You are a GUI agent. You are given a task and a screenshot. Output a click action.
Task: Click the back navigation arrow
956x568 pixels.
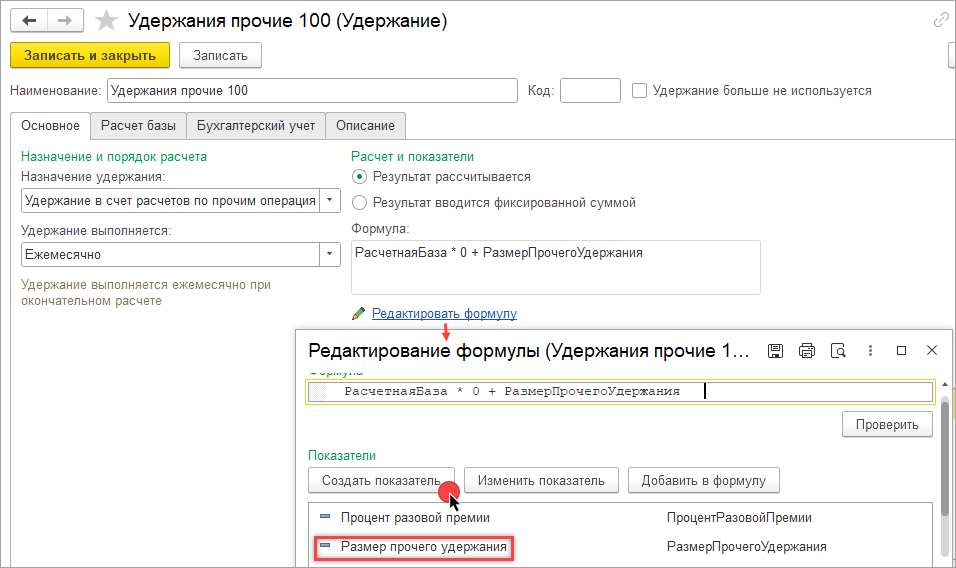point(29,20)
